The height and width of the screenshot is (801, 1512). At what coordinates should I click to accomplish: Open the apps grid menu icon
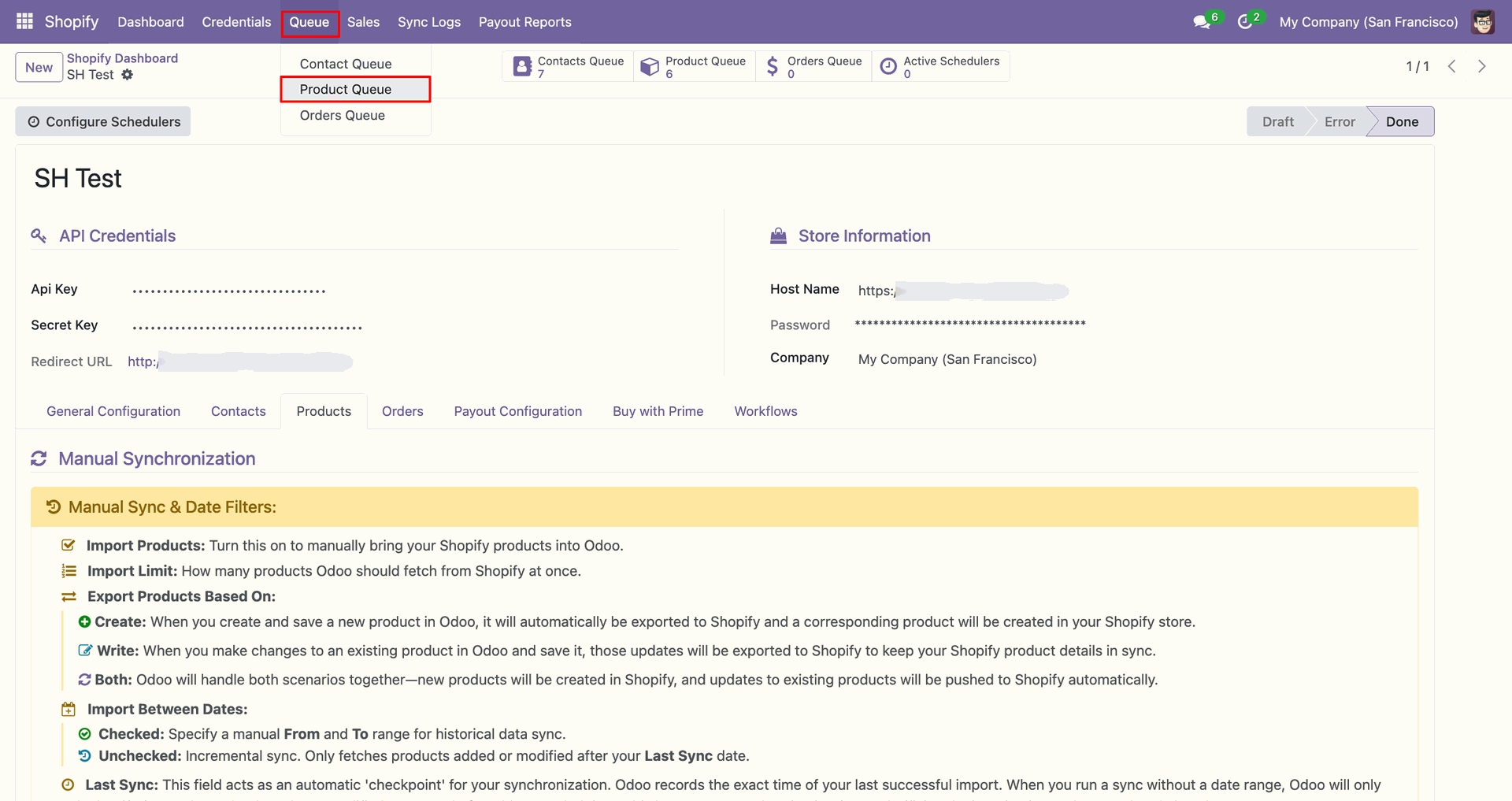coord(24,21)
